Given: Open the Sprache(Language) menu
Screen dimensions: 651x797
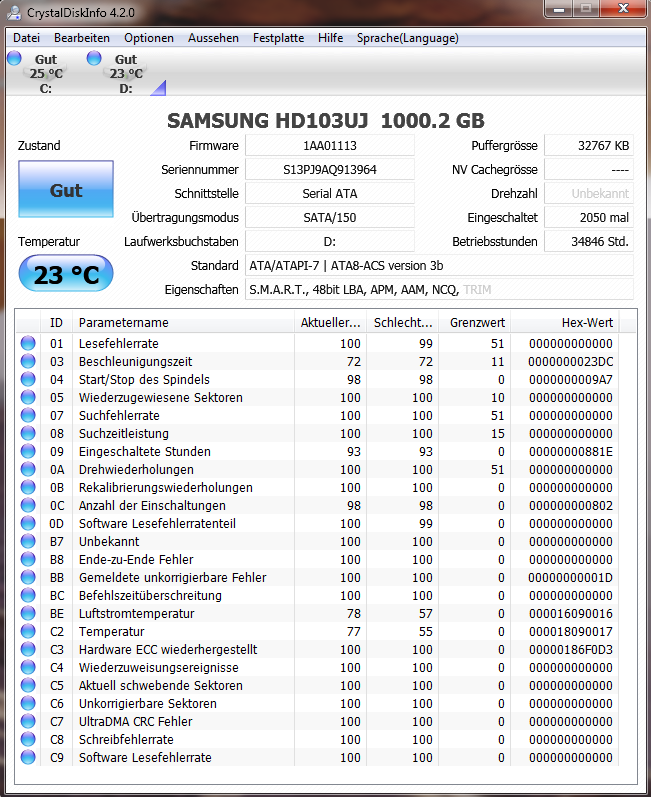Looking at the screenshot, I should point(408,38).
